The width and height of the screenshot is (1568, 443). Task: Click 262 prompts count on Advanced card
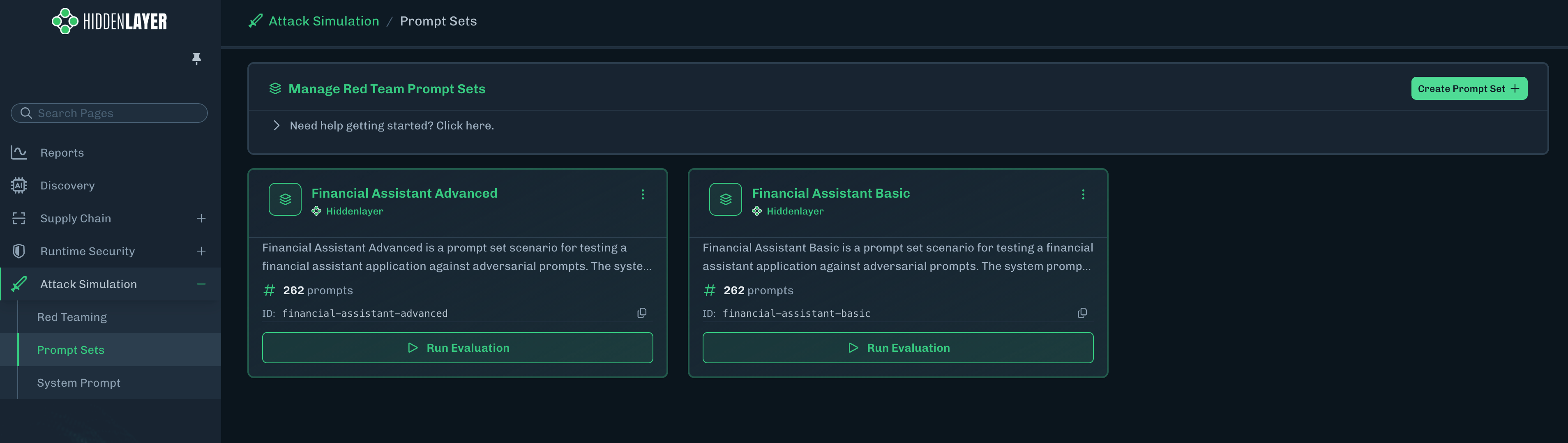[318, 291]
